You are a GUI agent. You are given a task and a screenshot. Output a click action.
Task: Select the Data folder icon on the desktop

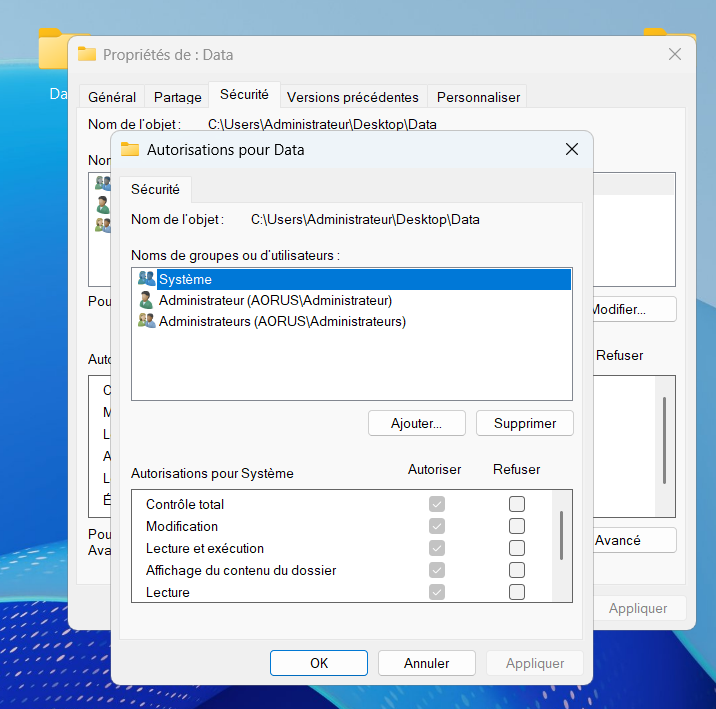click(x=52, y=50)
